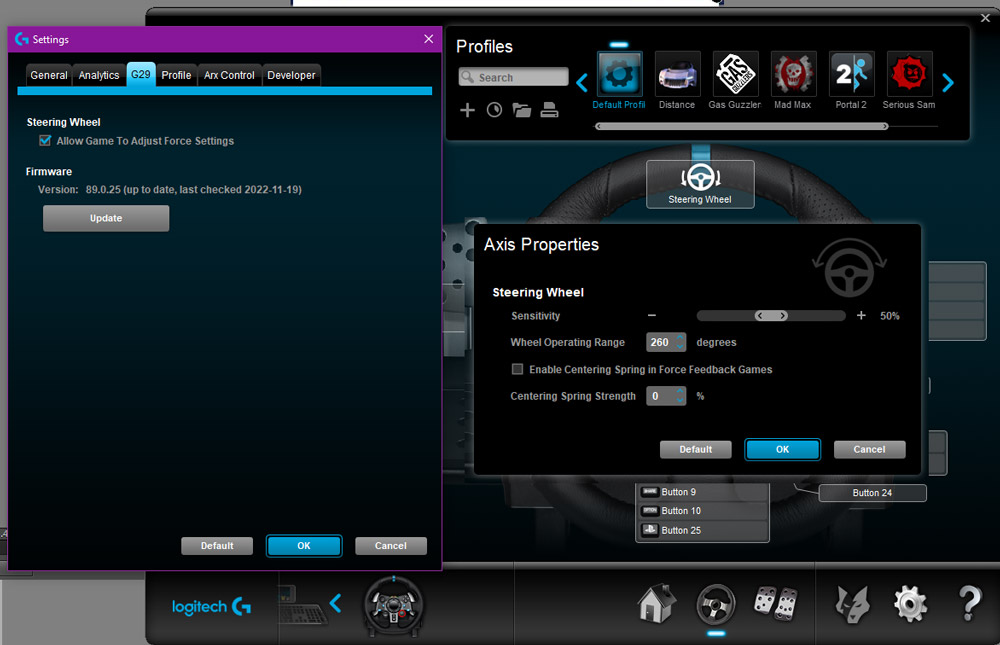
Task: Select the Distance game profile
Action: point(677,73)
